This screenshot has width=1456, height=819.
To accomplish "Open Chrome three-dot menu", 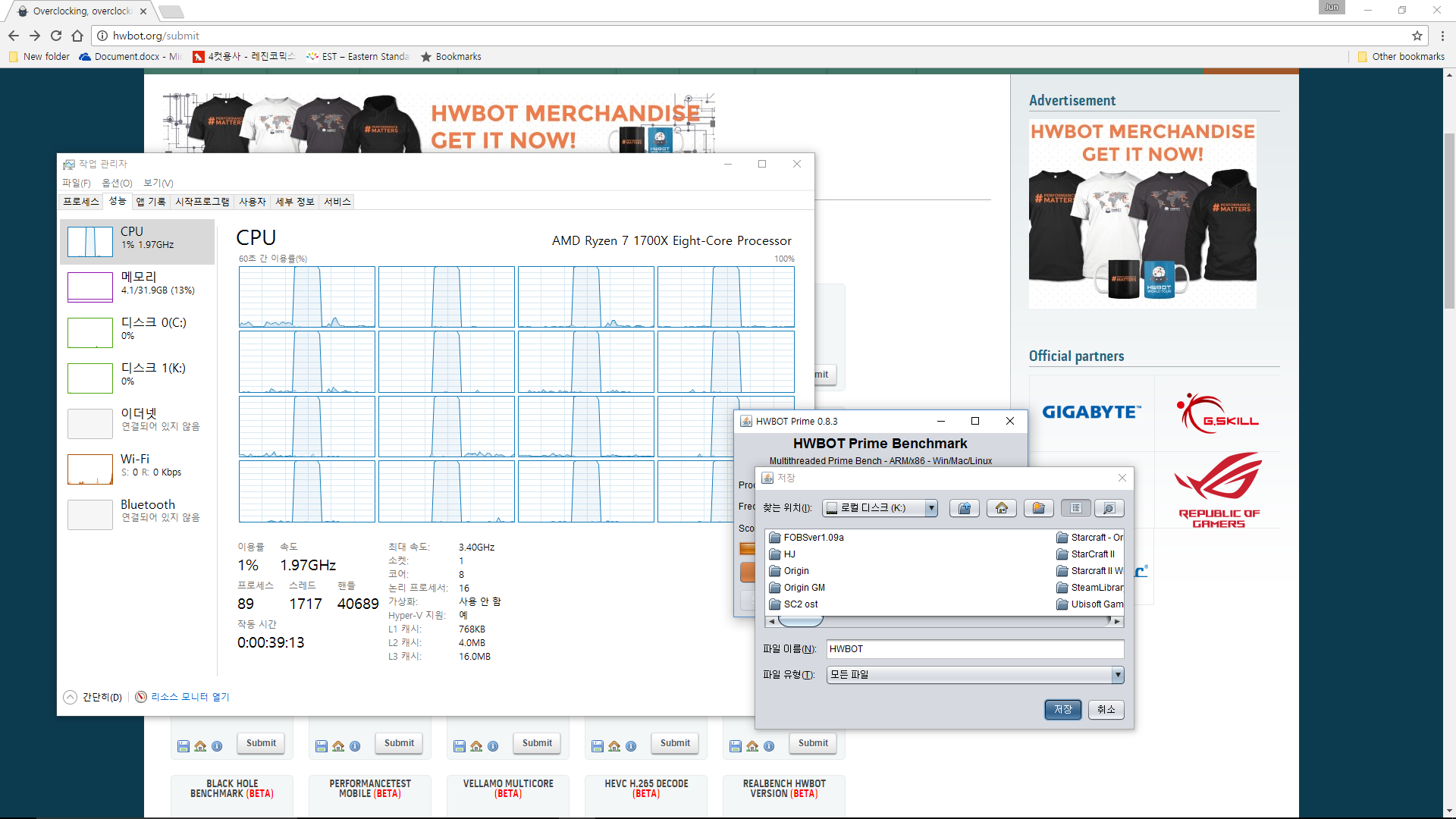I will click(x=1442, y=36).
